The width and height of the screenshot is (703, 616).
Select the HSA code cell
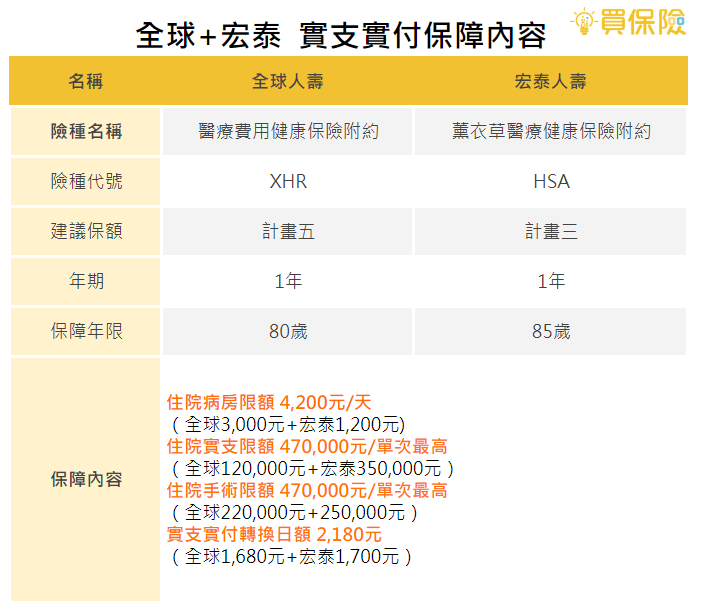coord(550,182)
